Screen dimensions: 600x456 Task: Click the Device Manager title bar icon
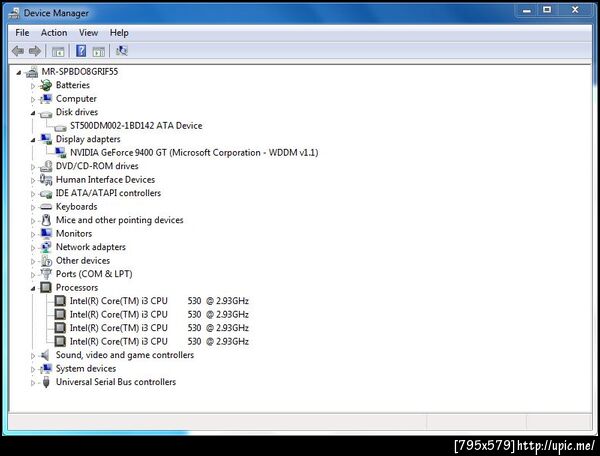point(14,13)
